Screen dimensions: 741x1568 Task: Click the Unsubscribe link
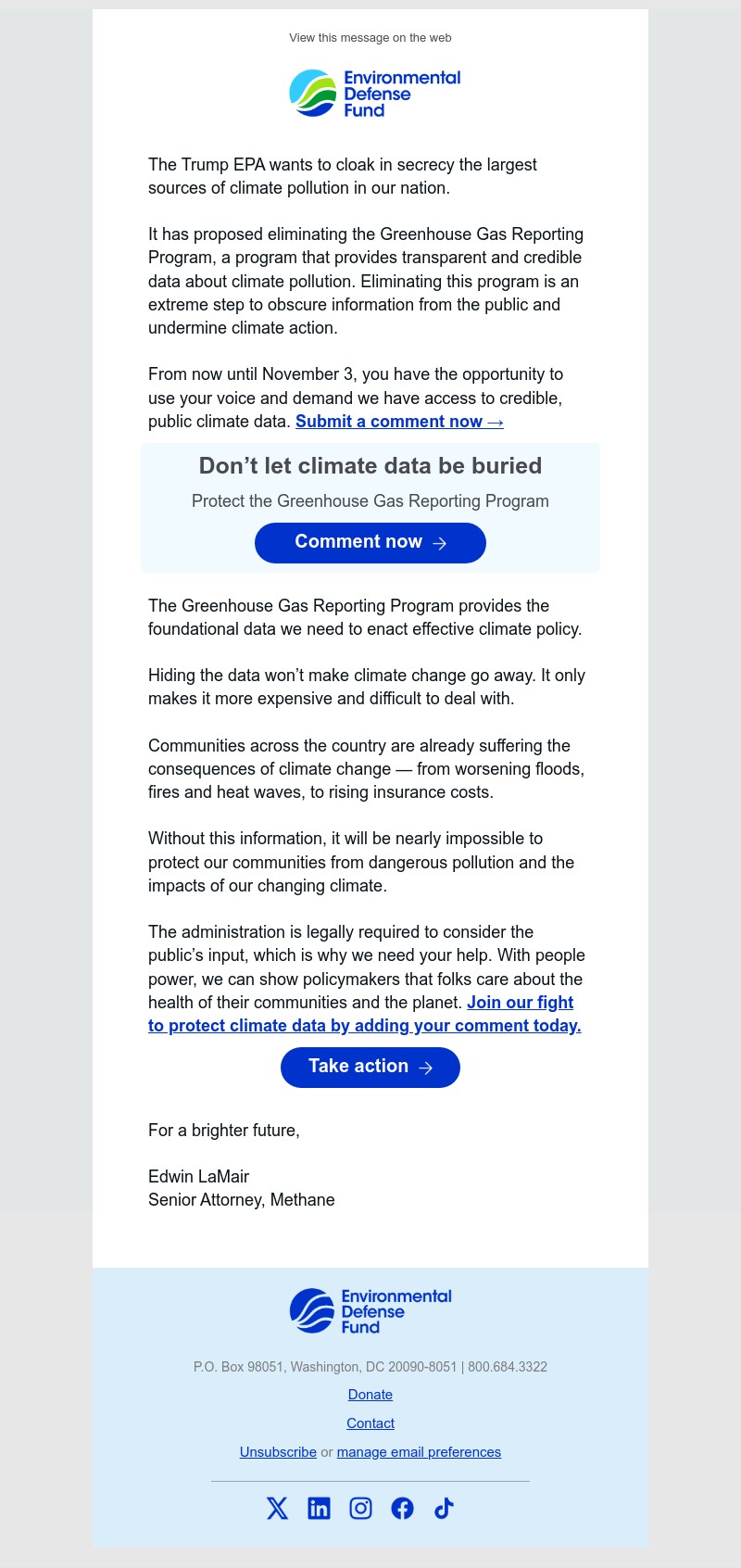[278, 1451]
